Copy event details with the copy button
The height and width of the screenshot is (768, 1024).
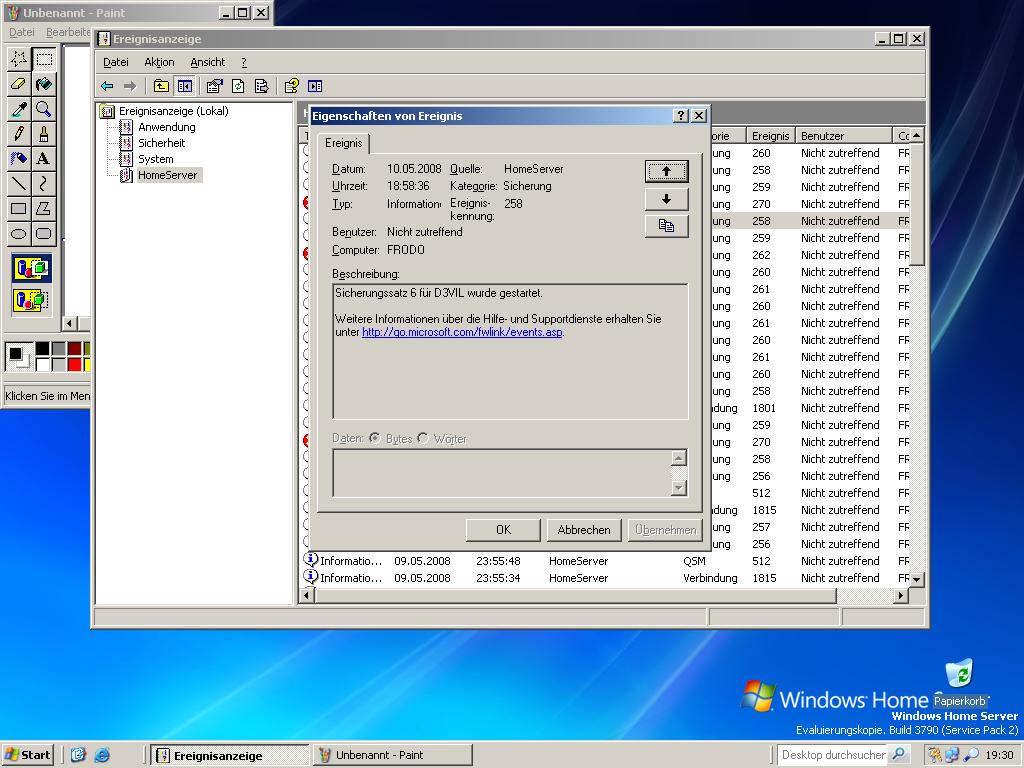(666, 226)
